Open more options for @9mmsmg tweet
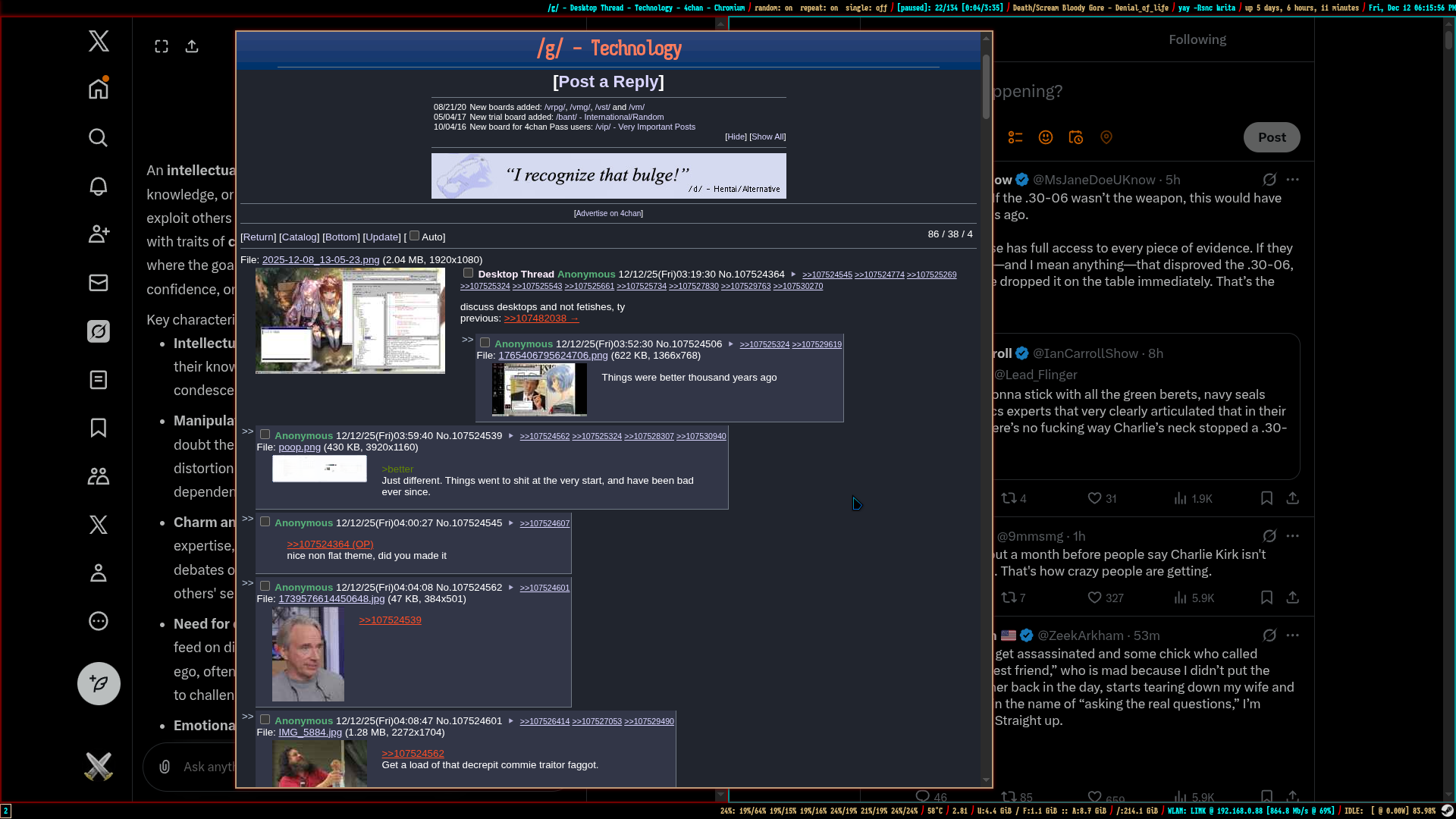Screen dimensions: 1456x819 coord(1293,536)
